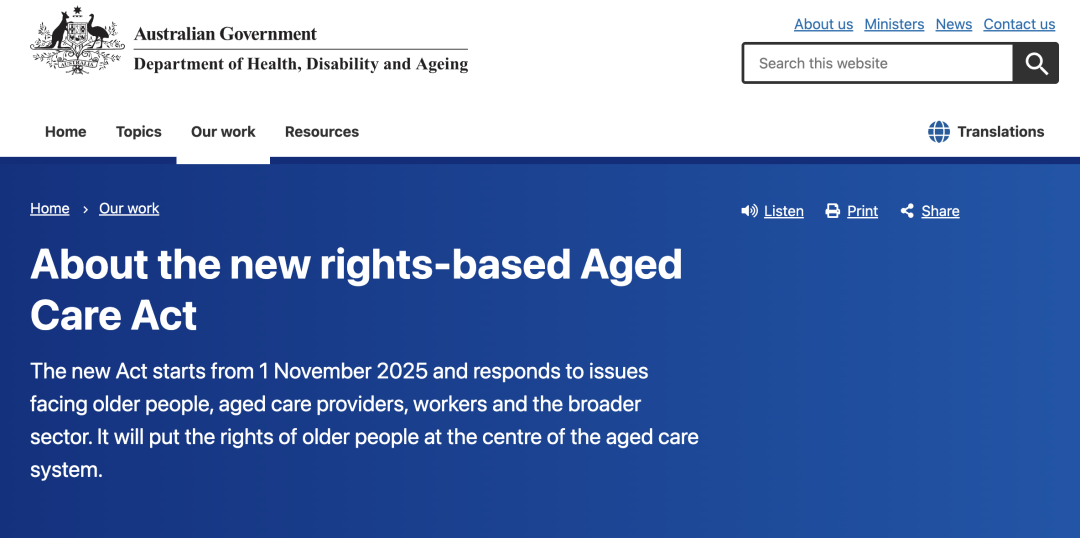Focus the Search this website field
This screenshot has height=538, width=1080.
(878, 63)
